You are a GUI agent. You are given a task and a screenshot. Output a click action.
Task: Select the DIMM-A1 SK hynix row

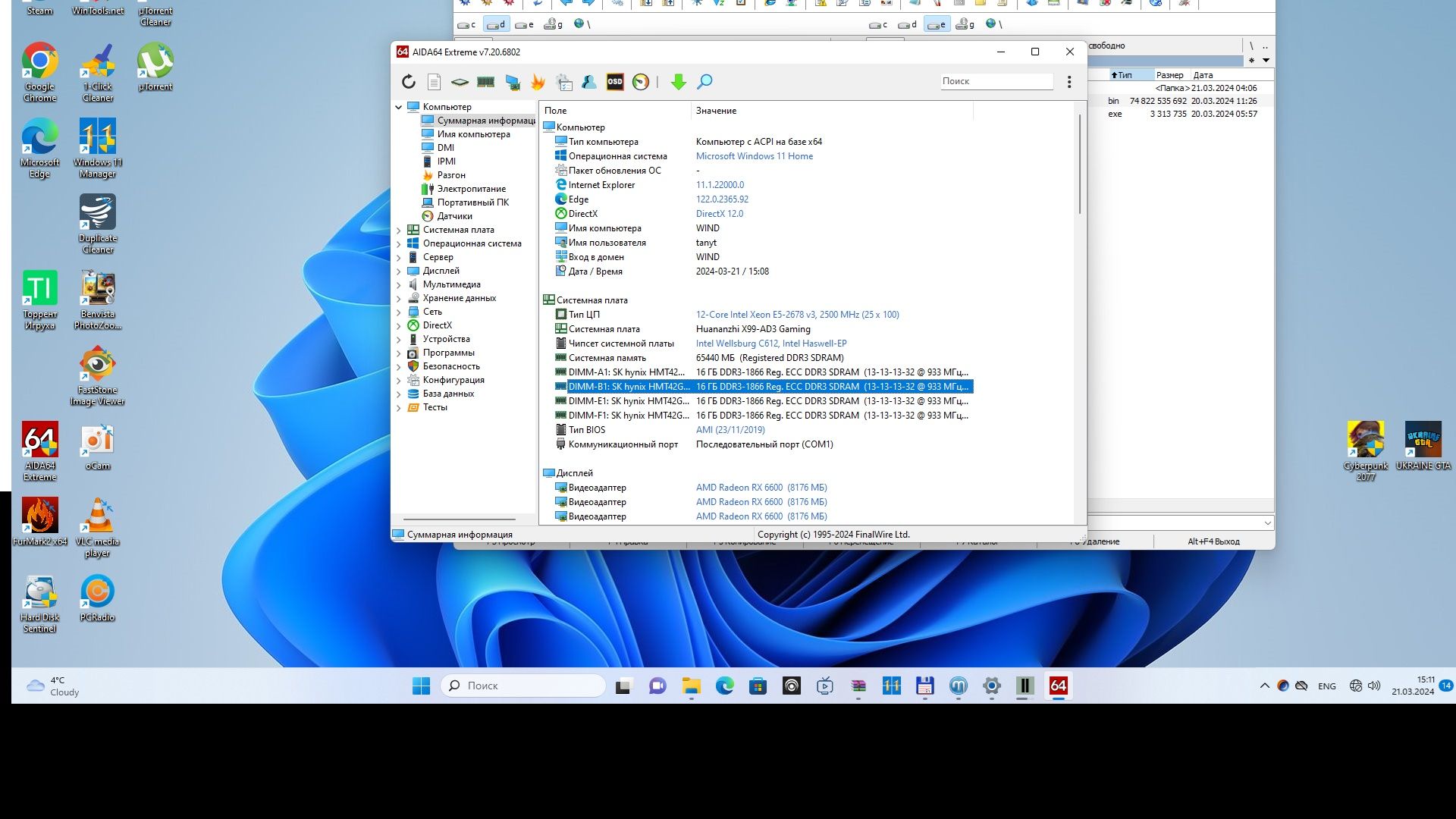click(x=763, y=372)
